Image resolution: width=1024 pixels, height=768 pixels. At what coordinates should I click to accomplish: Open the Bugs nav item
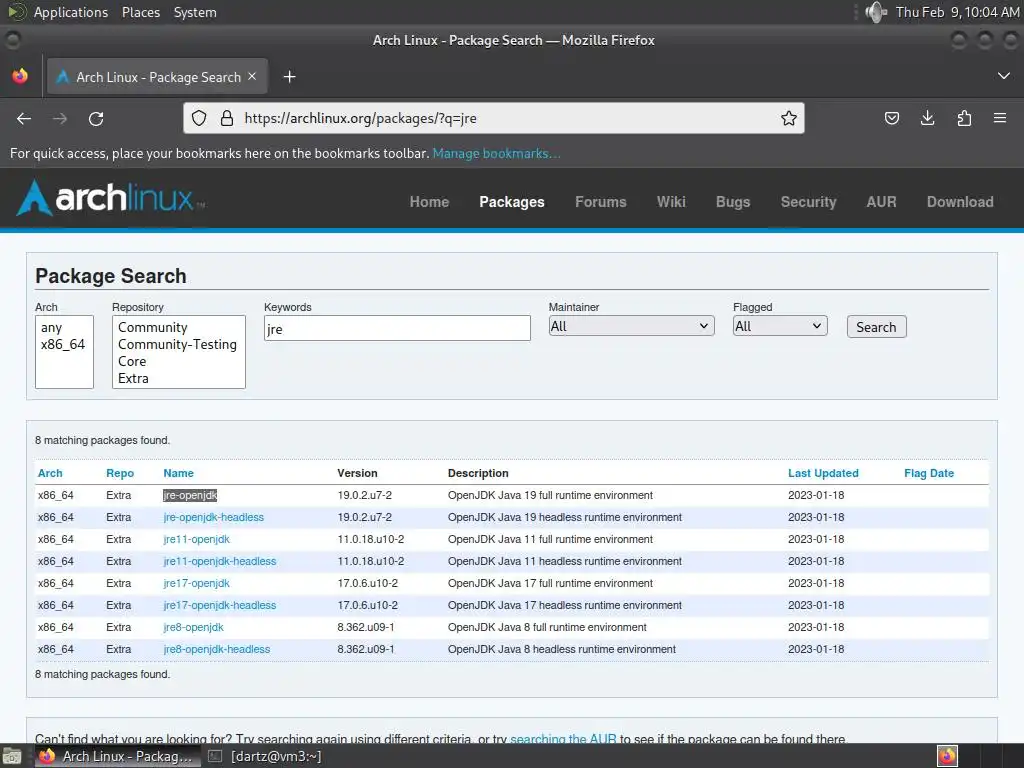(x=733, y=202)
